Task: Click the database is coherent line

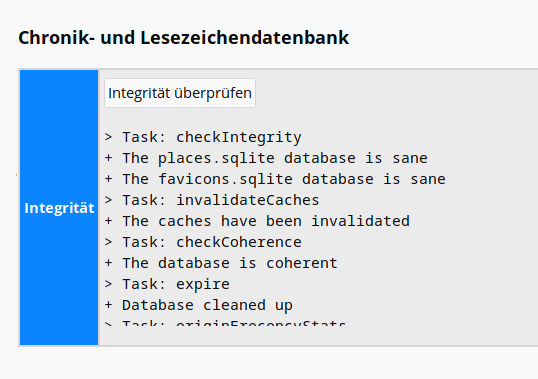Action: [x=221, y=263]
